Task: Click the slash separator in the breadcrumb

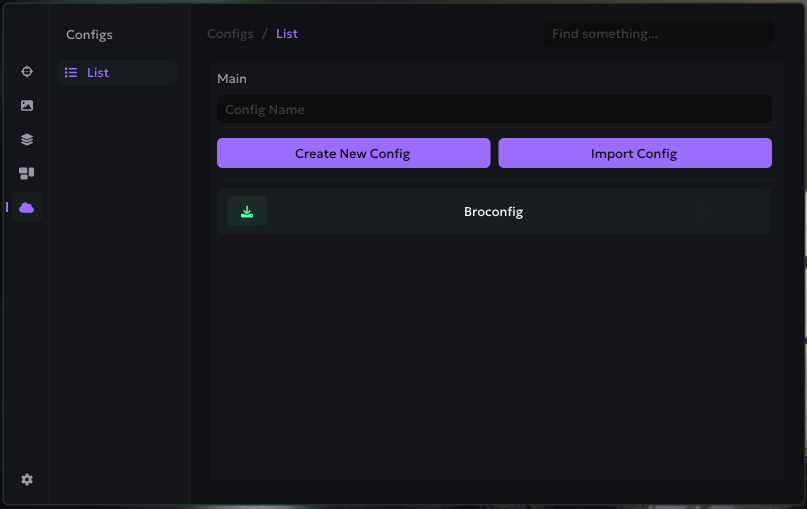Action: [265, 34]
